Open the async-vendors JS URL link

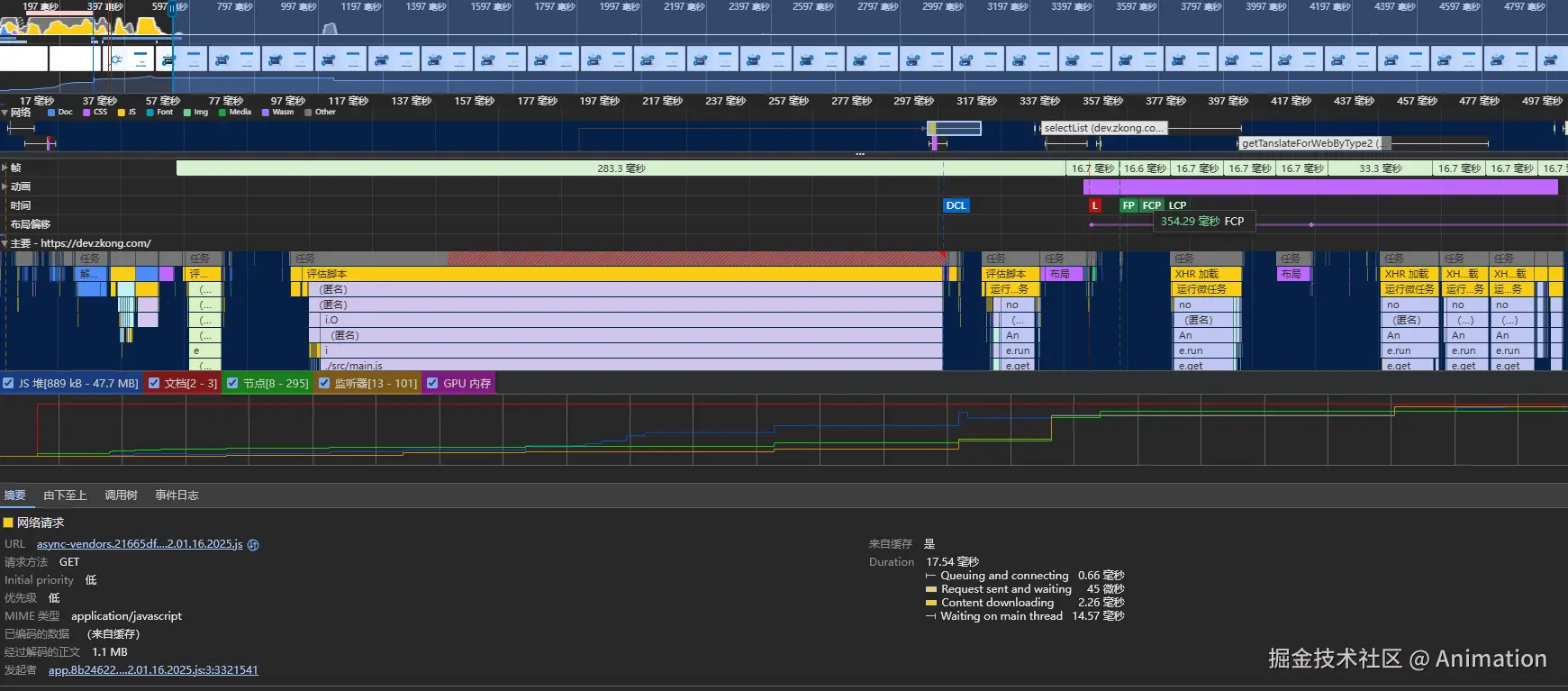tap(140, 544)
